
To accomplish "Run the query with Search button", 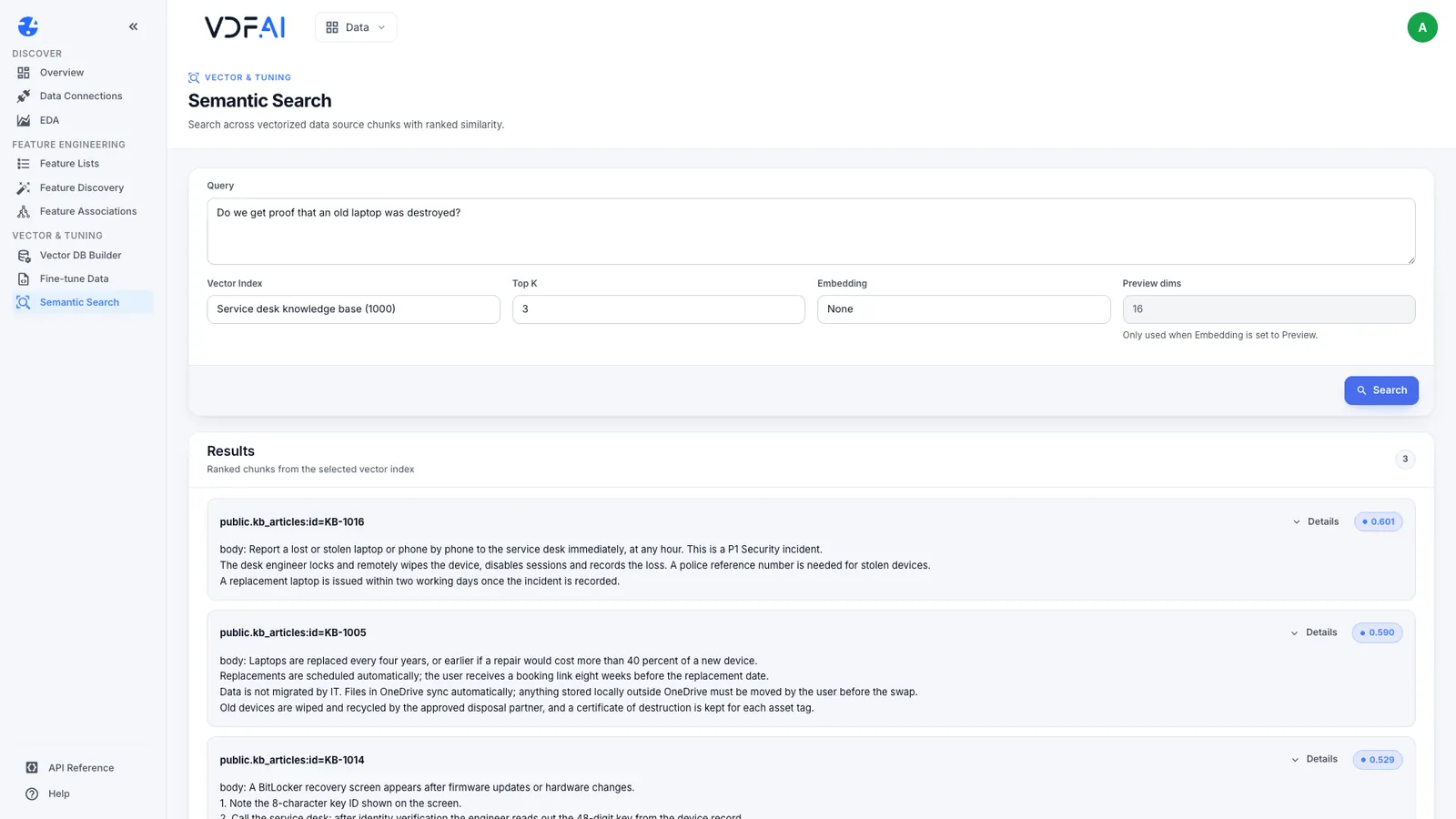I will pos(1381,390).
